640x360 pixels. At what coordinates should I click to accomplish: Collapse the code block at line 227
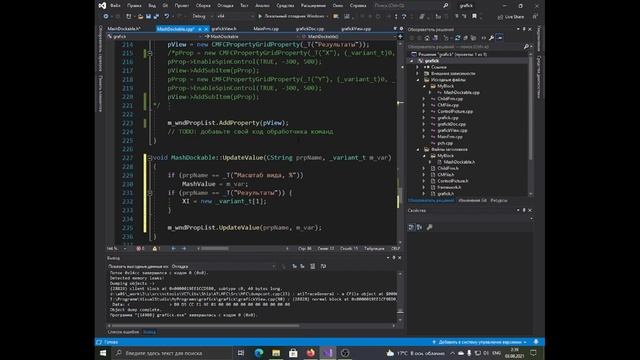click(x=150, y=158)
